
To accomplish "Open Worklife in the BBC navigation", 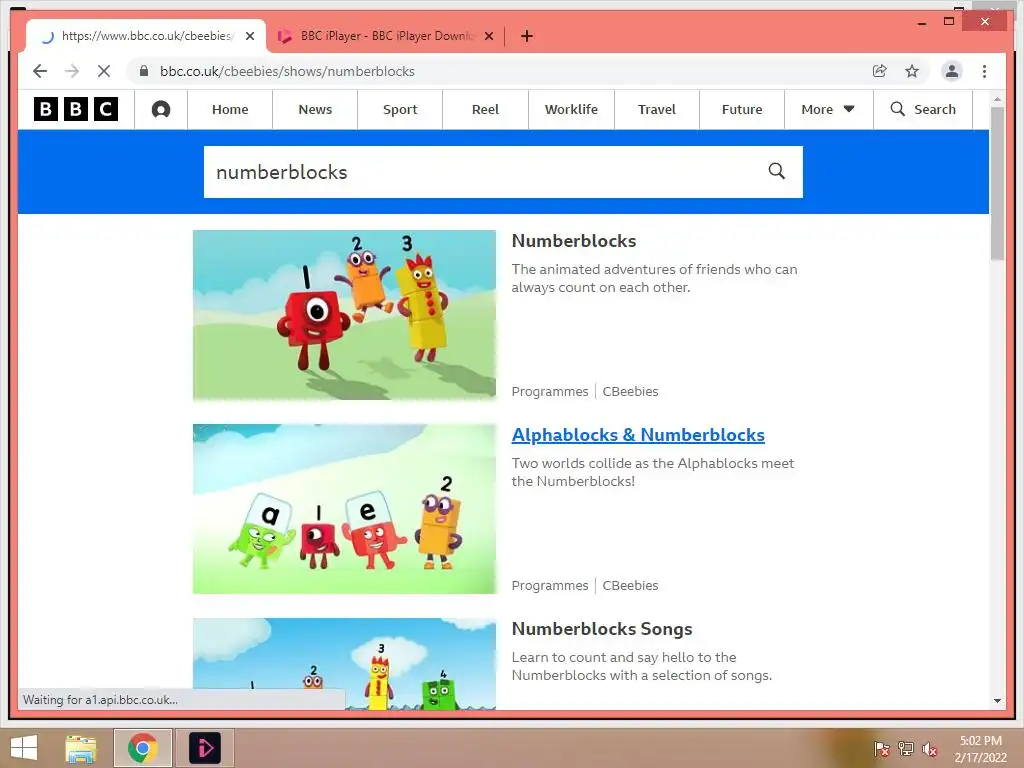I will 571,109.
